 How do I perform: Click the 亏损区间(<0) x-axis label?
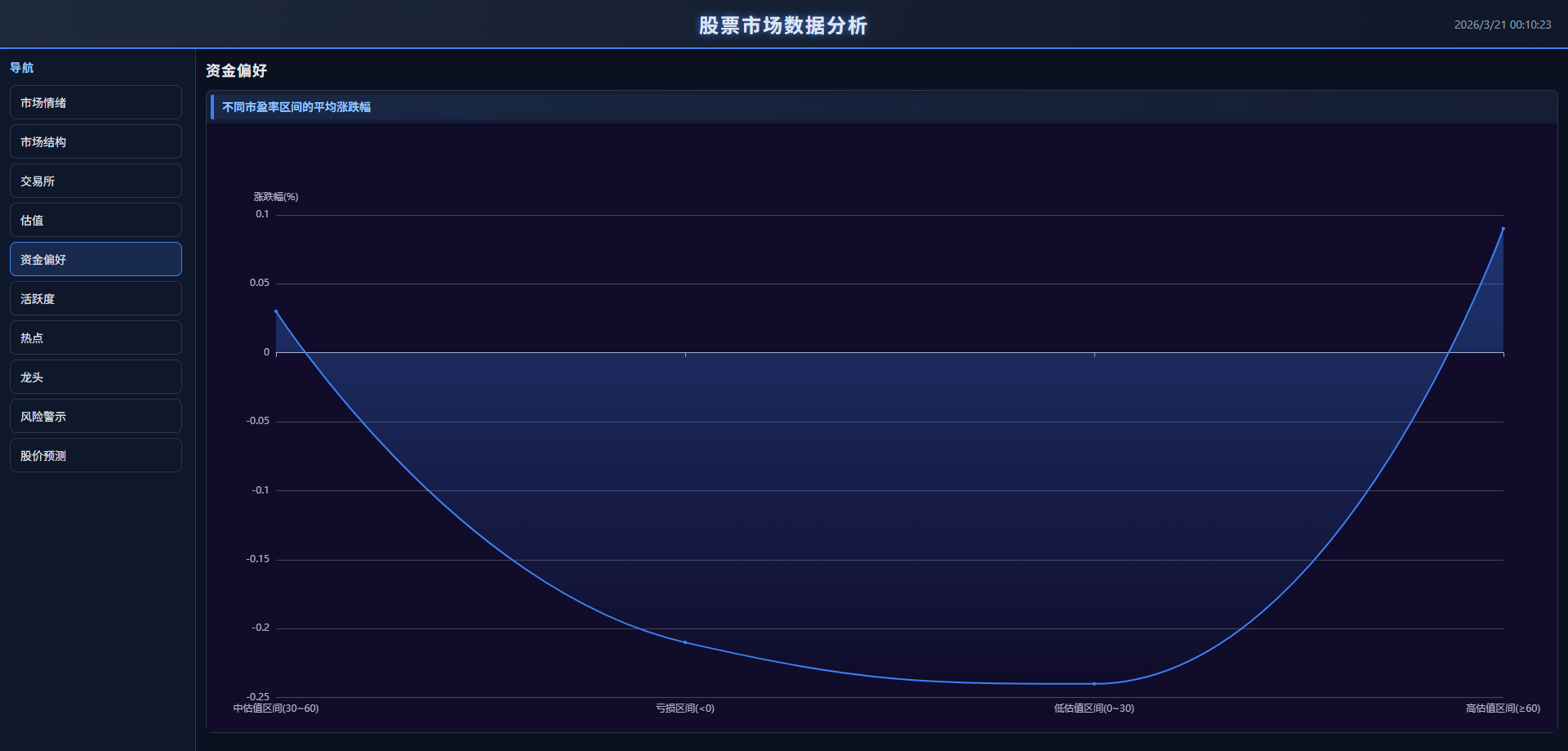[x=685, y=709]
